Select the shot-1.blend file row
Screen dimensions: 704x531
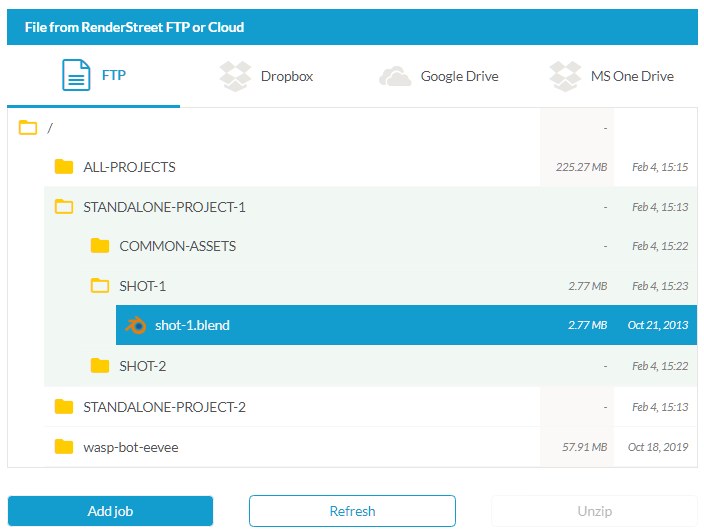(x=406, y=325)
